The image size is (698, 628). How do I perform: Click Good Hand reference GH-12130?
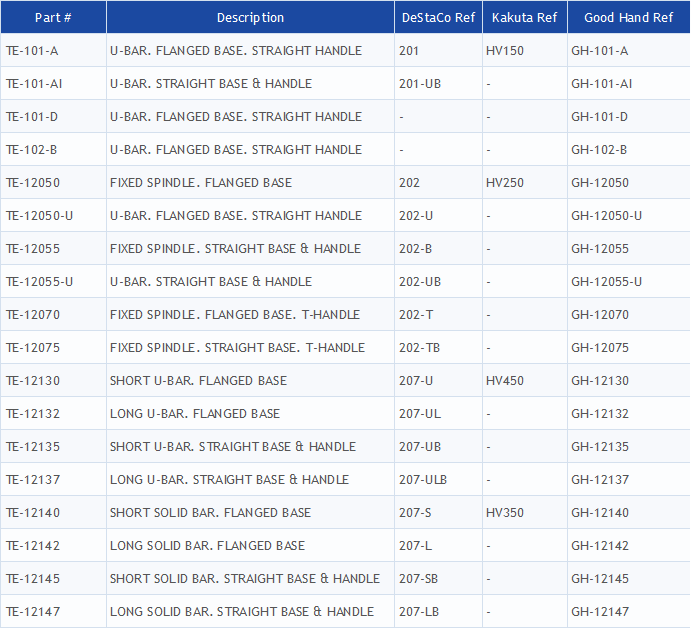point(600,381)
